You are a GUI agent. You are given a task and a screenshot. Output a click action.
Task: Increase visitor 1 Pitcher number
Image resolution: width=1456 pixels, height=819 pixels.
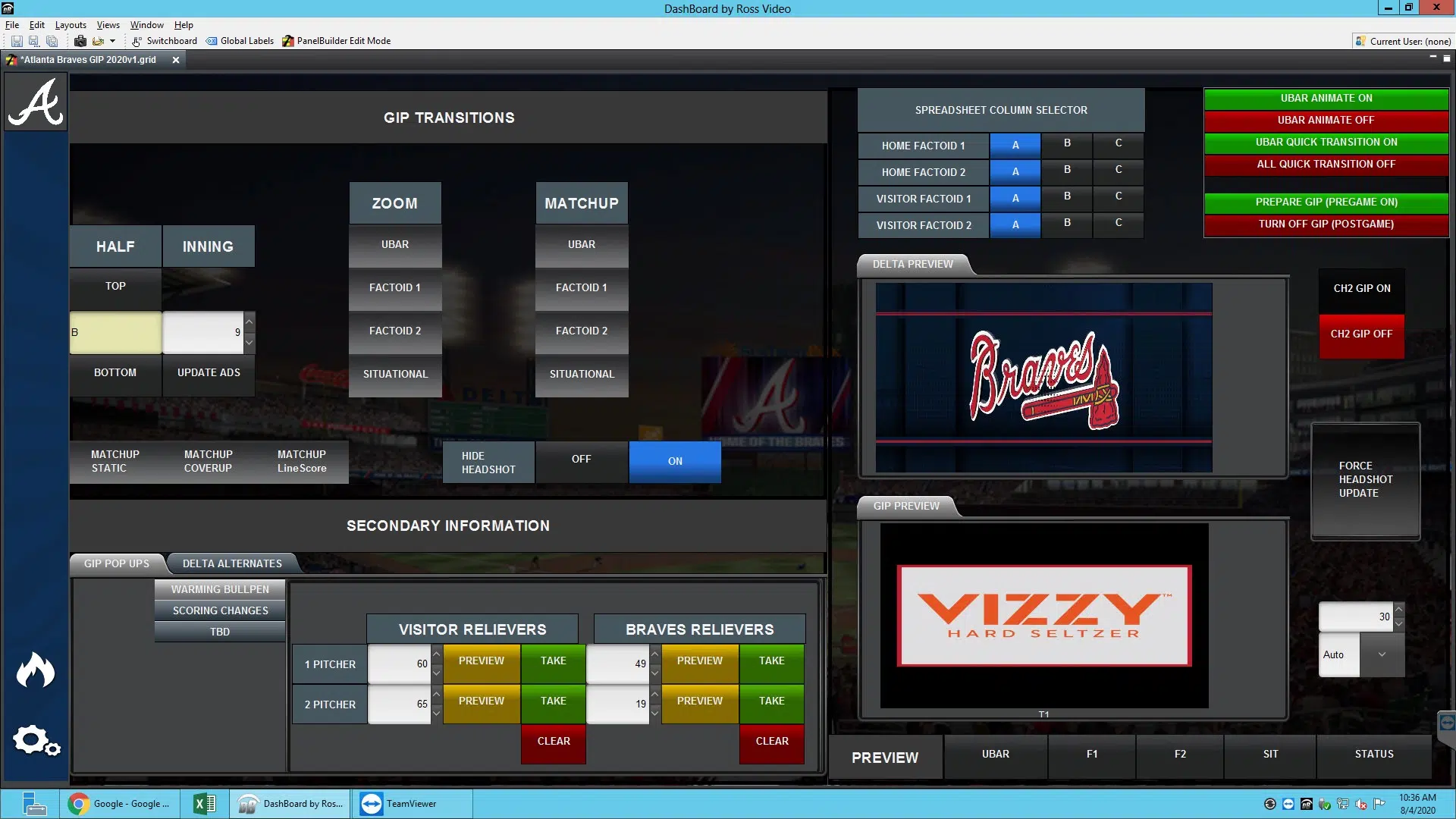tap(436, 654)
